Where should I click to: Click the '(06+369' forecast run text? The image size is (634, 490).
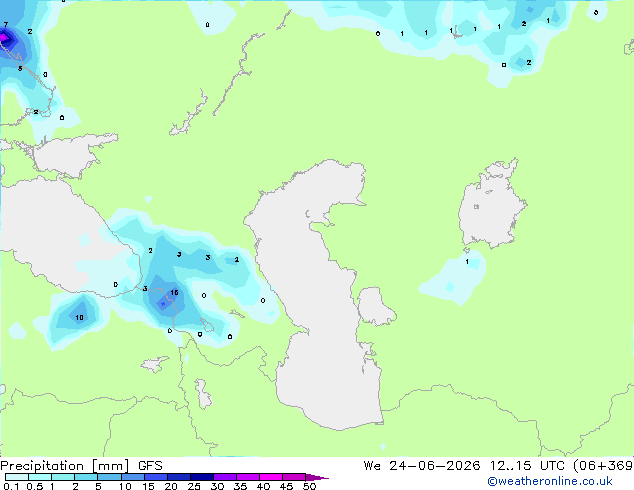tap(603, 466)
